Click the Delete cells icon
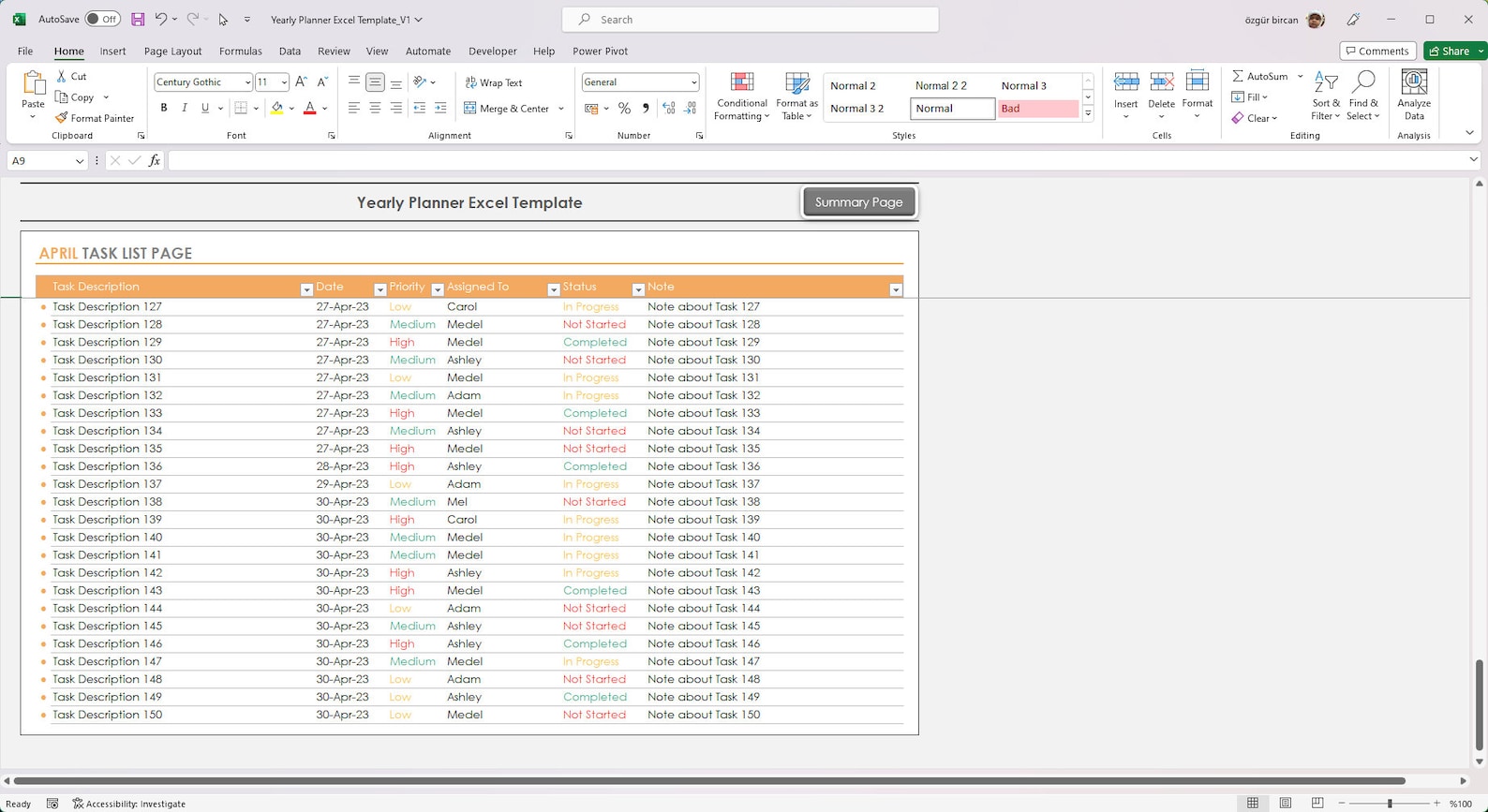 click(x=1161, y=82)
